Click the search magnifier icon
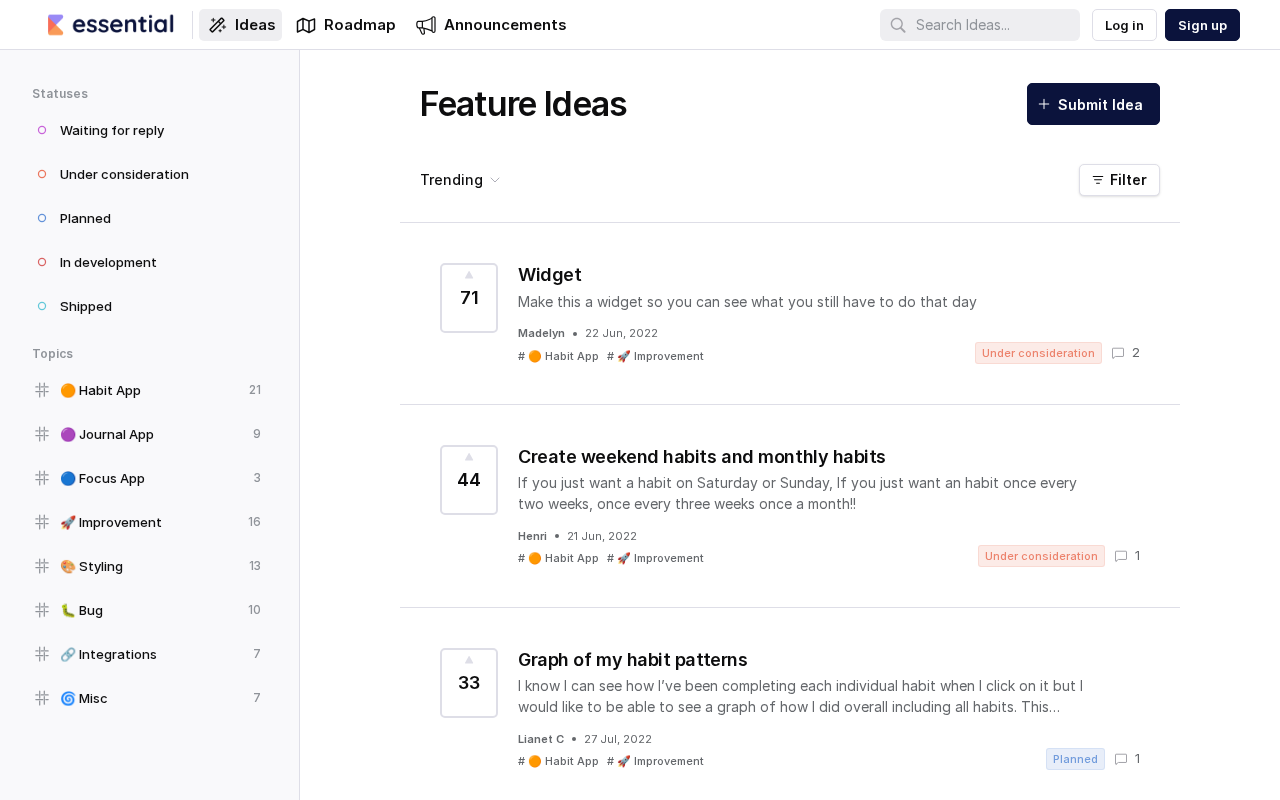This screenshot has width=1280, height=800. coord(898,25)
